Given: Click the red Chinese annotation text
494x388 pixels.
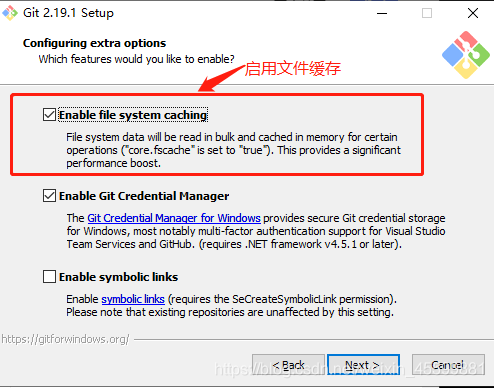Looking at the screenshot, I should point(293,69).
